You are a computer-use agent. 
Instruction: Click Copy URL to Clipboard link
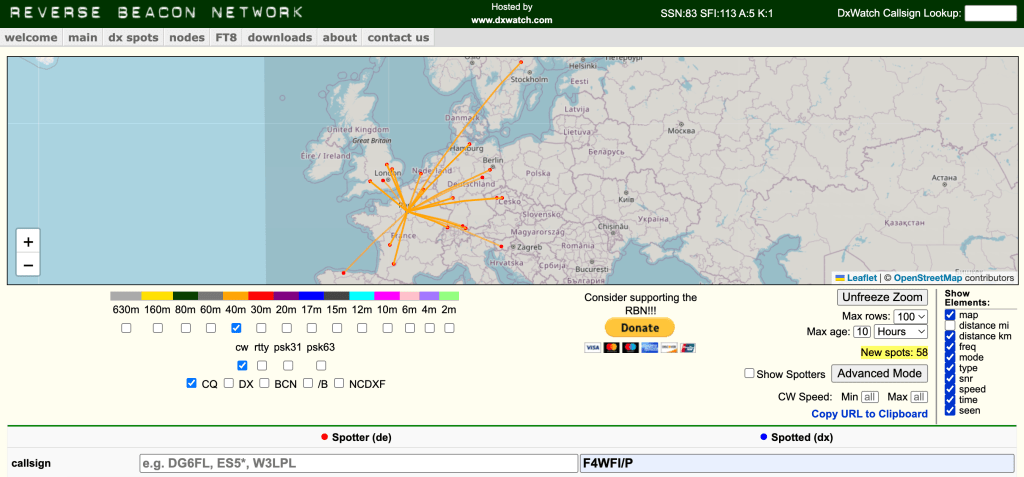point(869,414)
